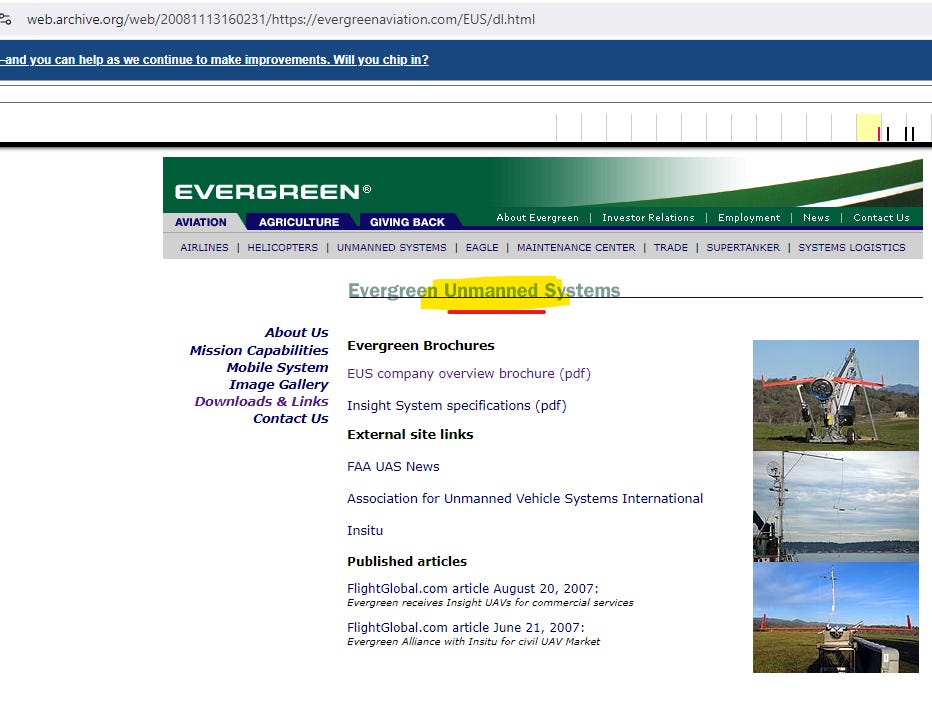Image resolution: width=932 pixels, height=715 pixels.
Task: Select Downloads & Links in the sidebar
Action: click(261, 401)
